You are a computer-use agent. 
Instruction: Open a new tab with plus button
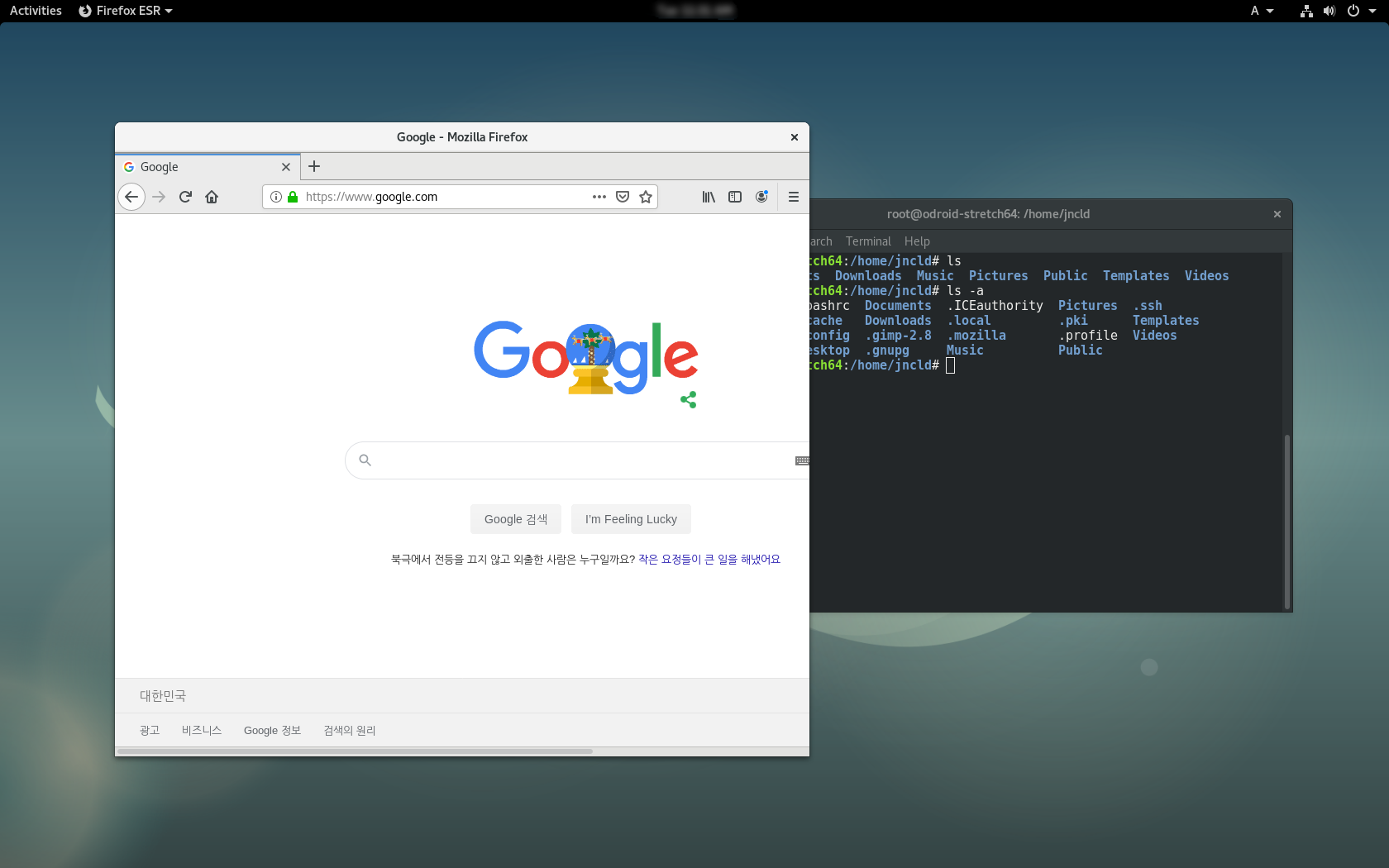click(314, 166)
